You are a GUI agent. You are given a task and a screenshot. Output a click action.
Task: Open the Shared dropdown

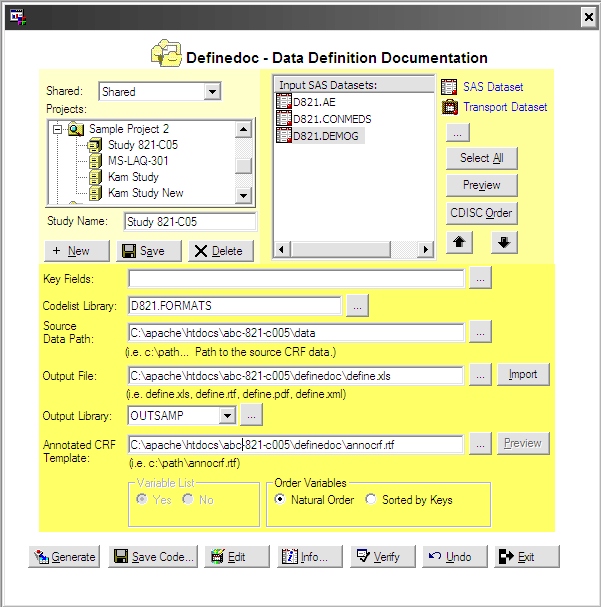pyautogui.click(x=212, y=92)
